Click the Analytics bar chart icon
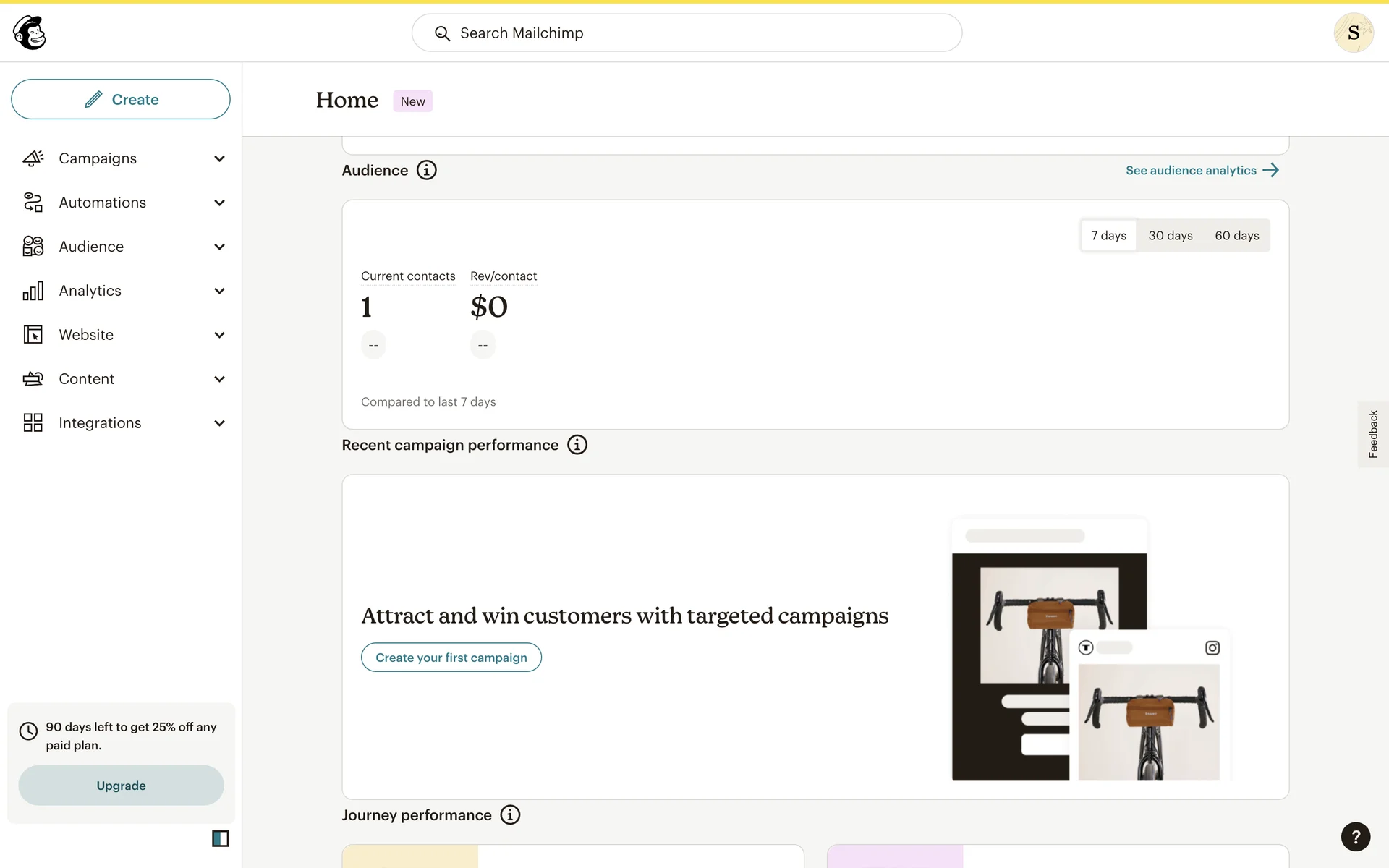The height and width of the screenshot is (868, 1389). pyautogui.click(x=33, y=291)
